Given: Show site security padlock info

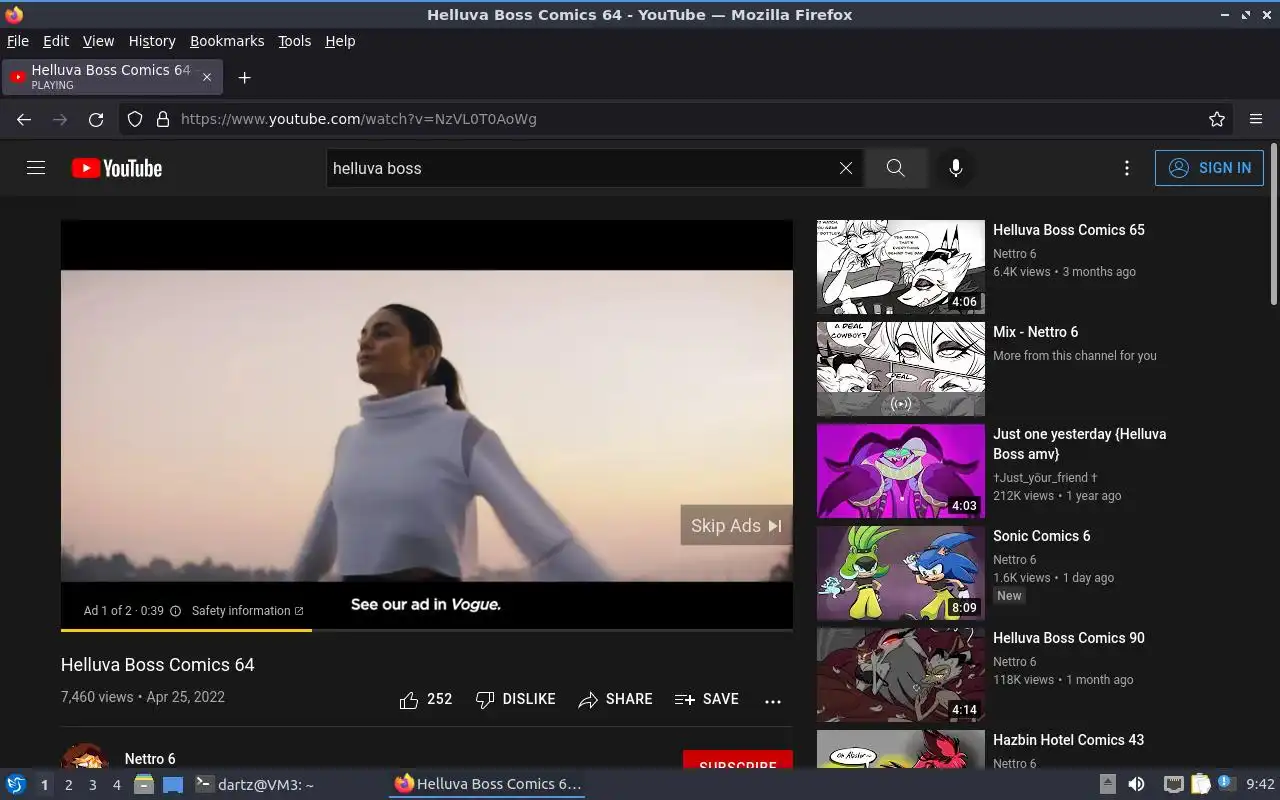Looking at the screenshot, I should (x=163, y=119).
